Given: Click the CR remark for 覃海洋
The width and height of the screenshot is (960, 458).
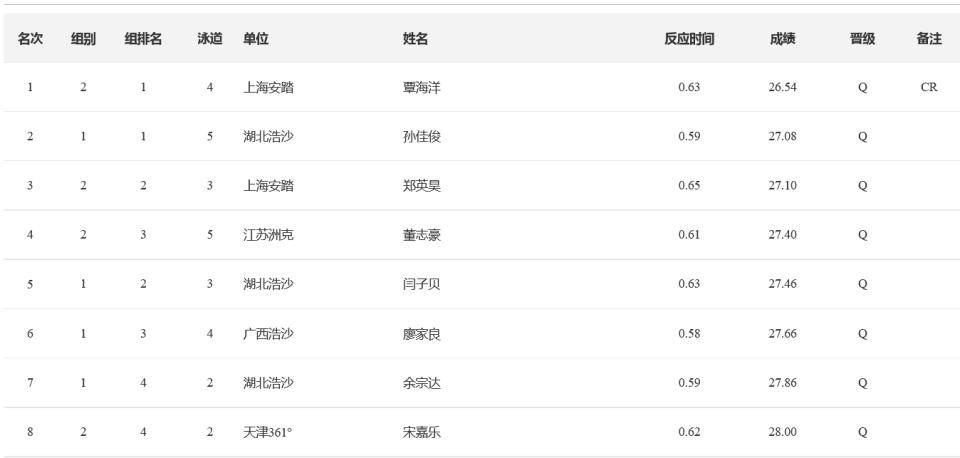Looking at the screenshot, I should pos(929,87).
